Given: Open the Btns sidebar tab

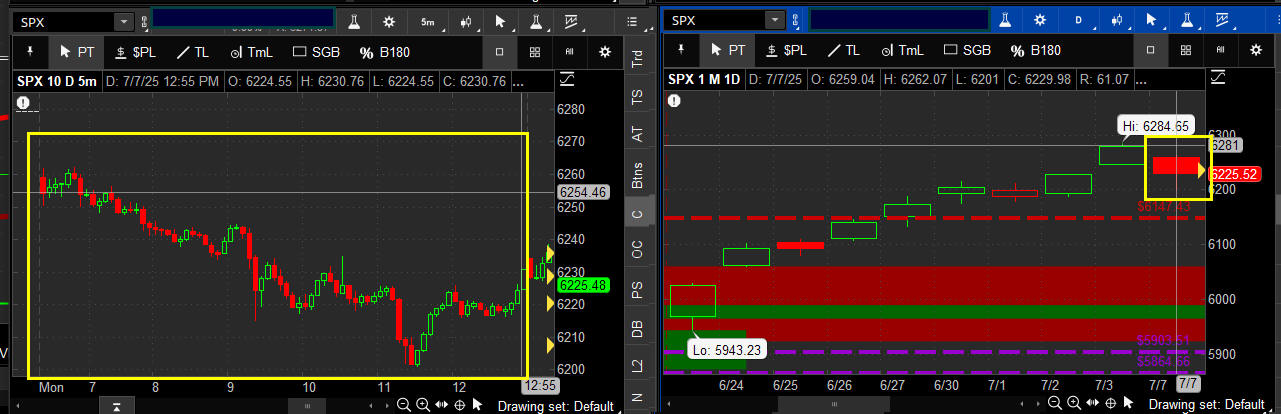Looking at the screenshot, I should (x=637, y=175).
